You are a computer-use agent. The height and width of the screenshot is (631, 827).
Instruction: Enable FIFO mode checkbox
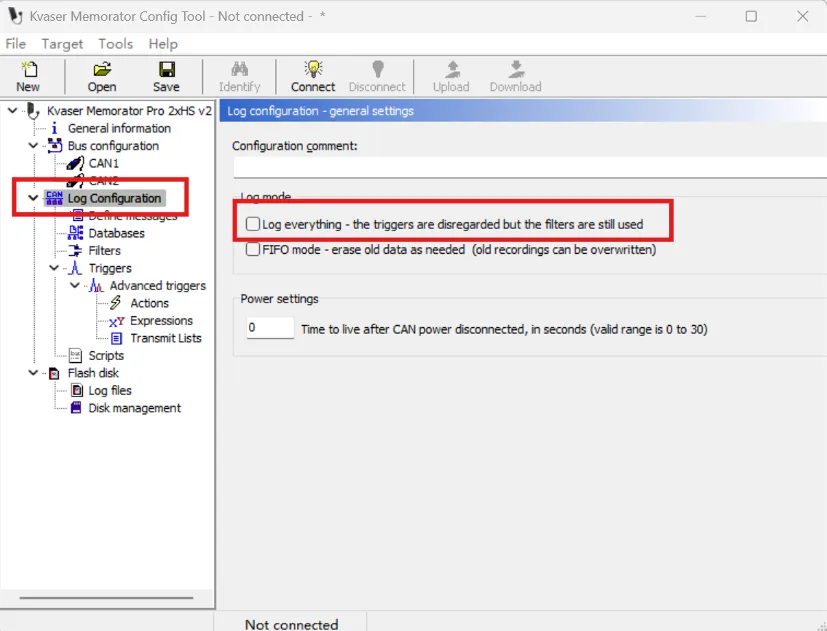(x=253, y=249)
